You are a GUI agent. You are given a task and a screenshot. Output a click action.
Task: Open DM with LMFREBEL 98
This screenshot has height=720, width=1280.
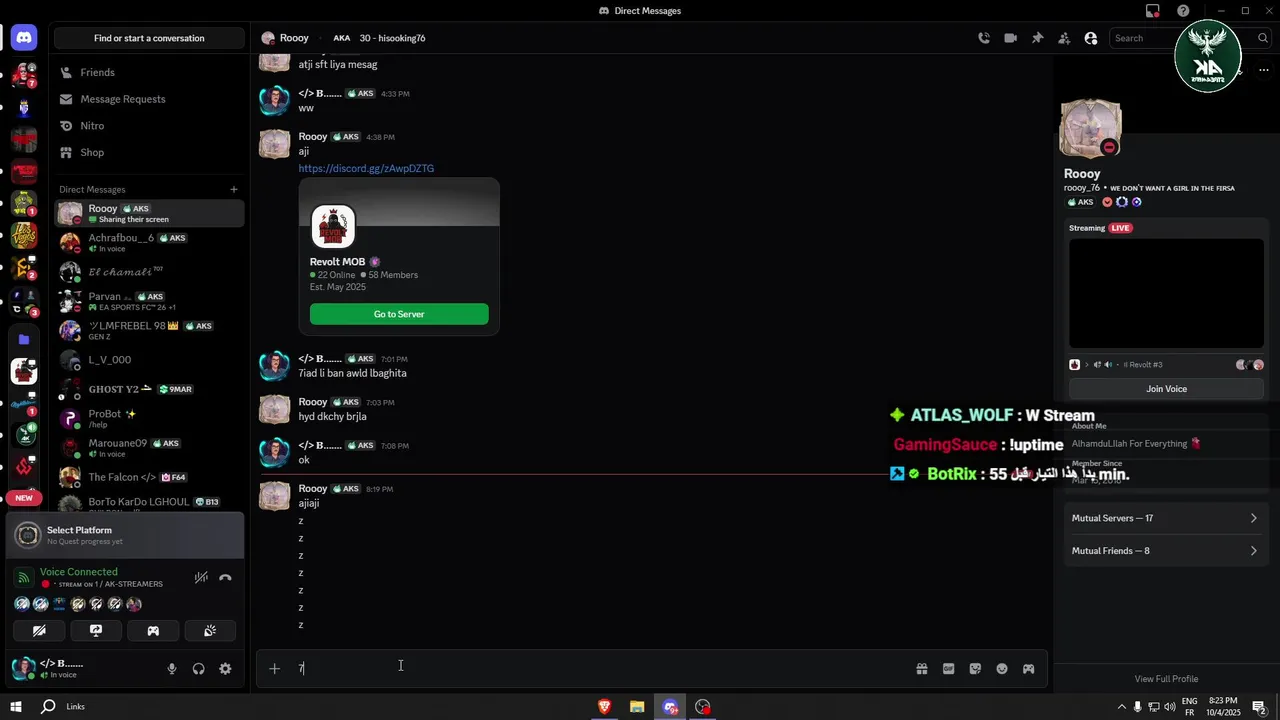click(149, 330)
